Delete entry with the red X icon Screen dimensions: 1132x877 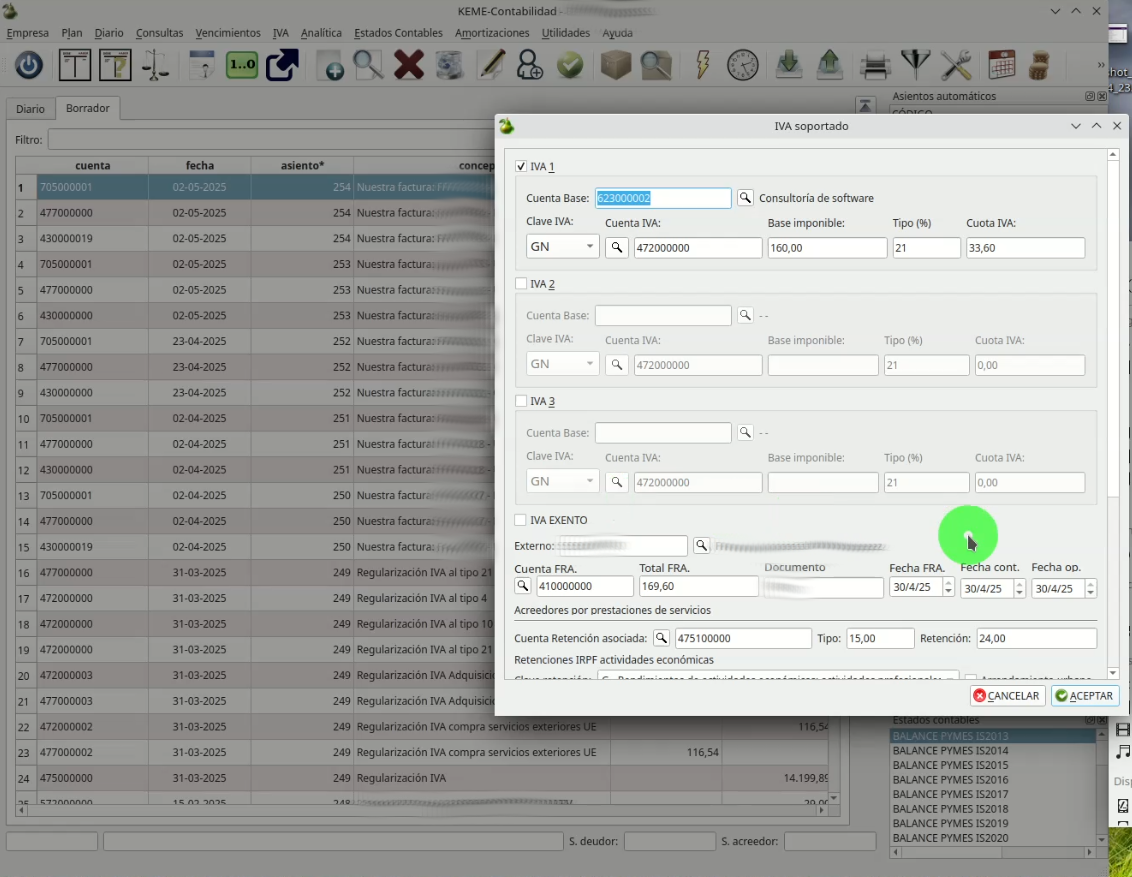[409, 66]
